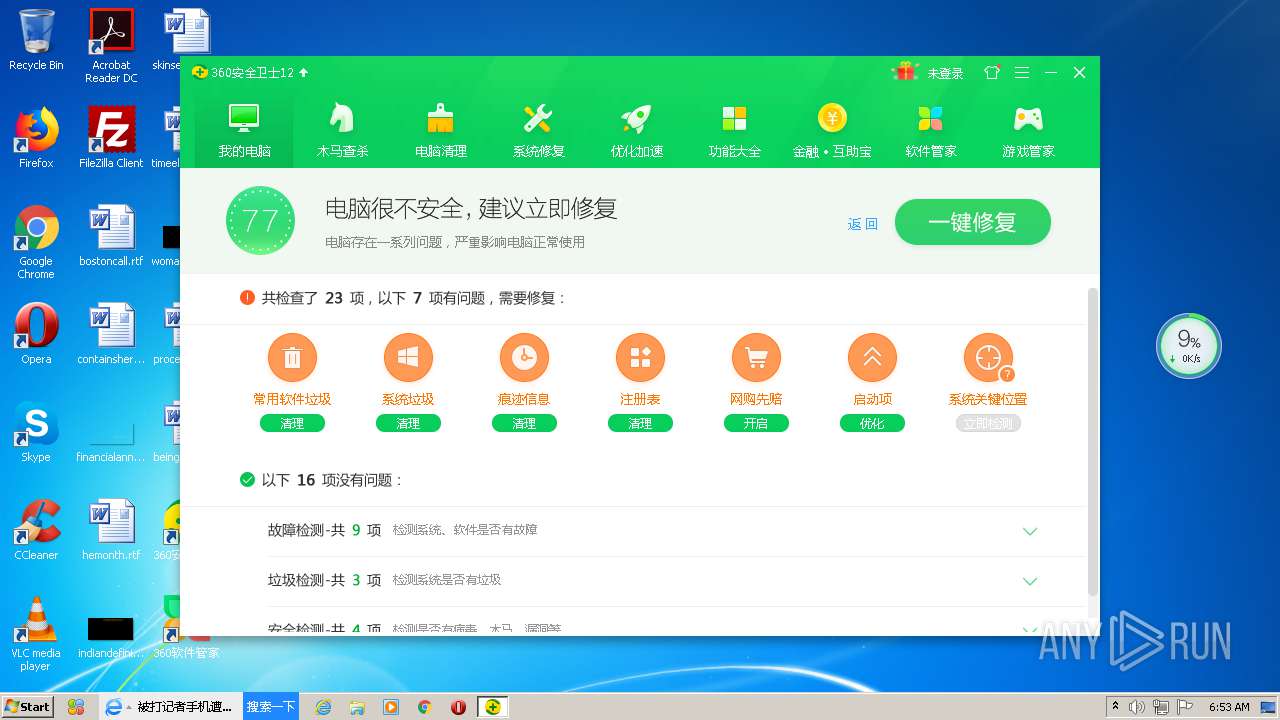
Task: Open Opera desktop icon
Action: (36, 334)
